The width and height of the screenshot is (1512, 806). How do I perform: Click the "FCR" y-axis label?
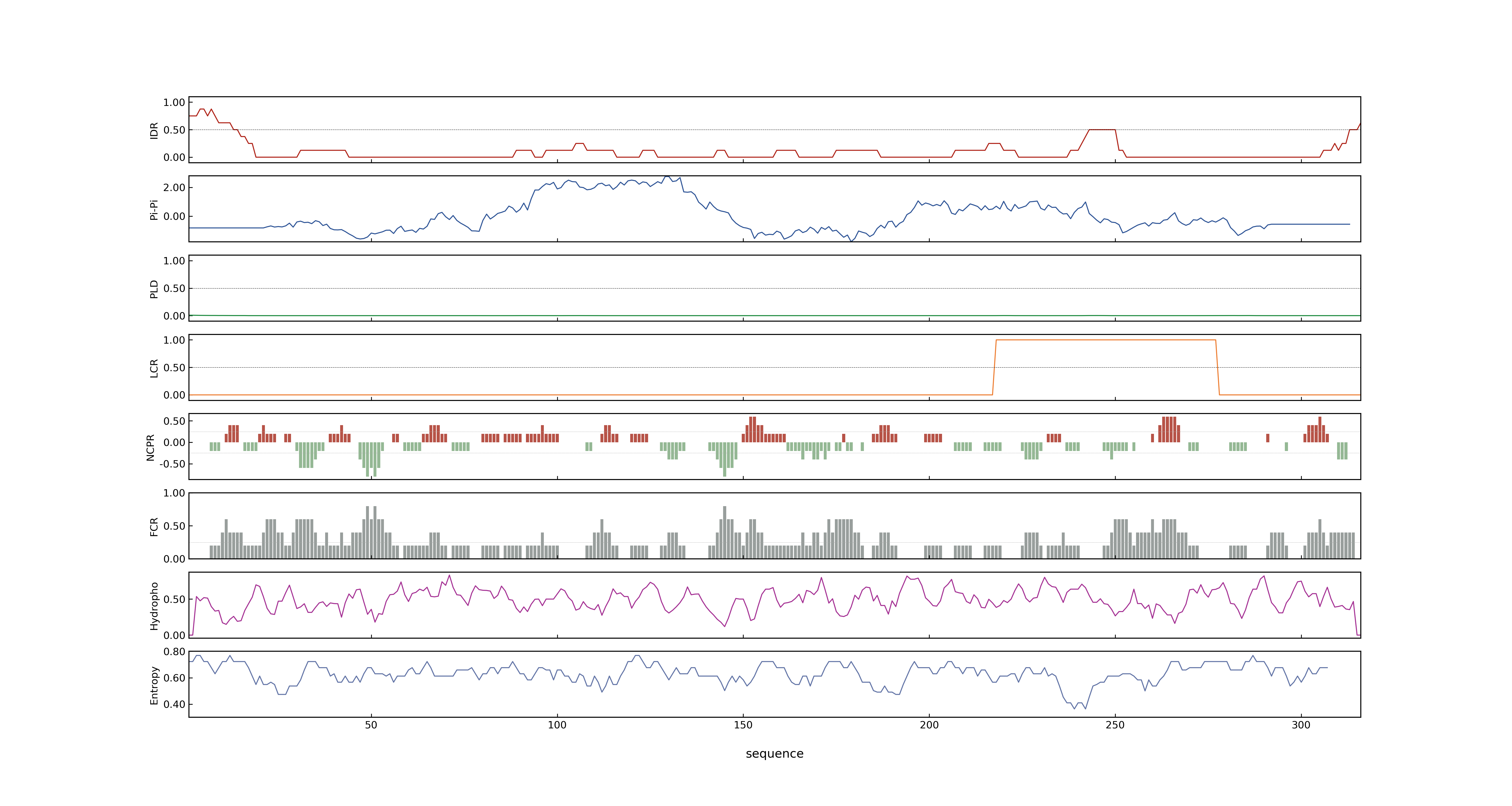pos(154,526)
